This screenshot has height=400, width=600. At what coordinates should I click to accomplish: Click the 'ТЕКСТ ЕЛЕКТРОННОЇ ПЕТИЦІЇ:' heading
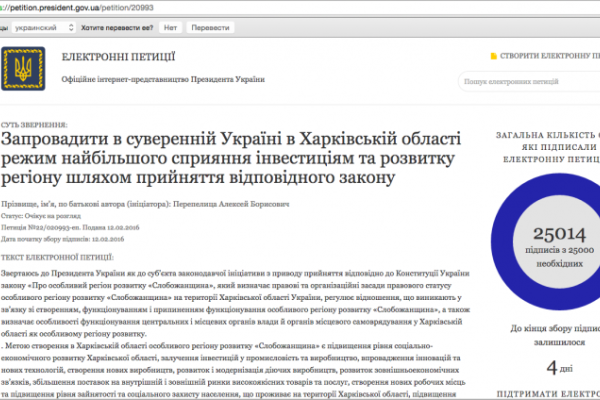(57, 257)
